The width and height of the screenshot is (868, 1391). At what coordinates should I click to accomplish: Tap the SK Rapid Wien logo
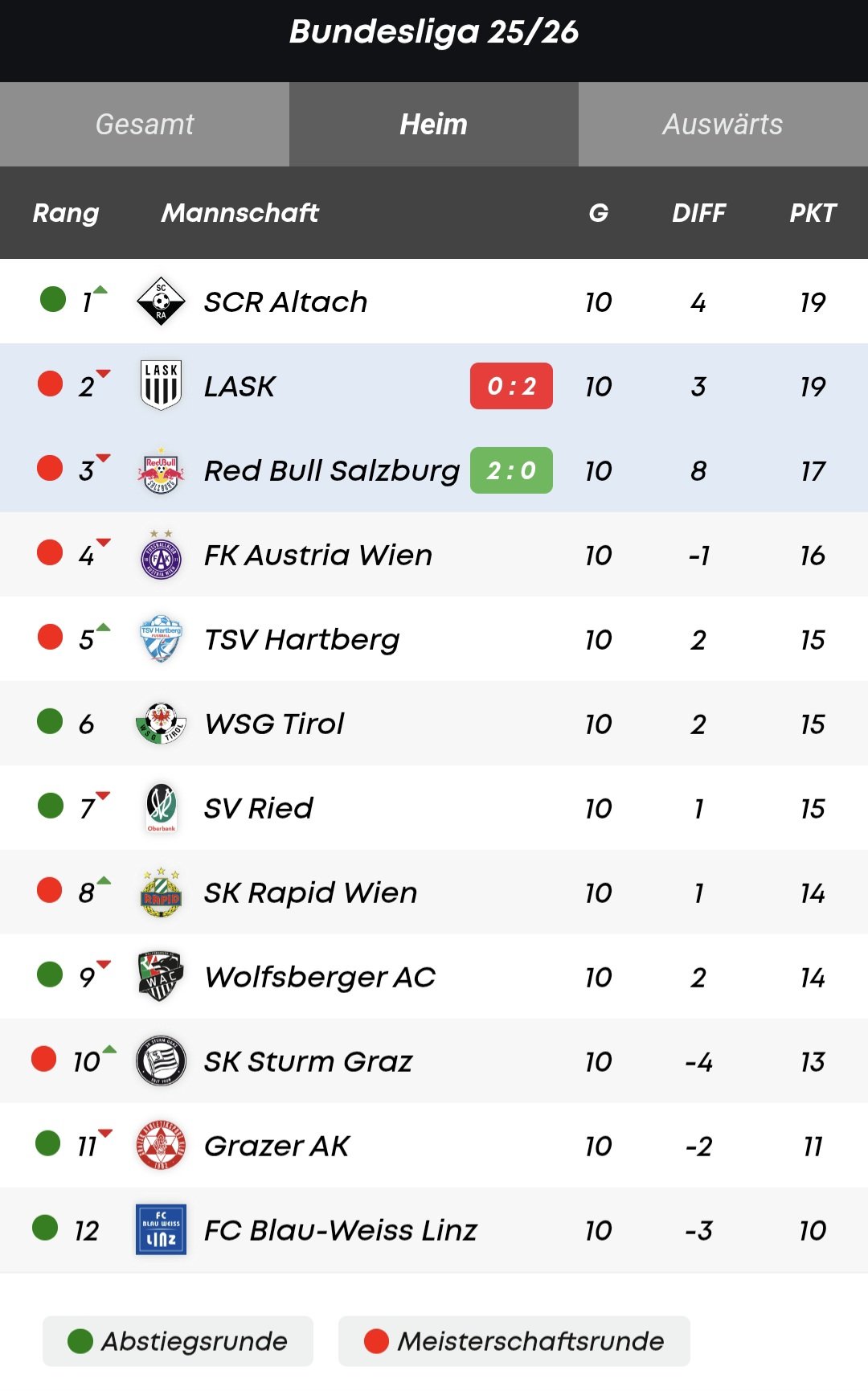coord(161,892)
